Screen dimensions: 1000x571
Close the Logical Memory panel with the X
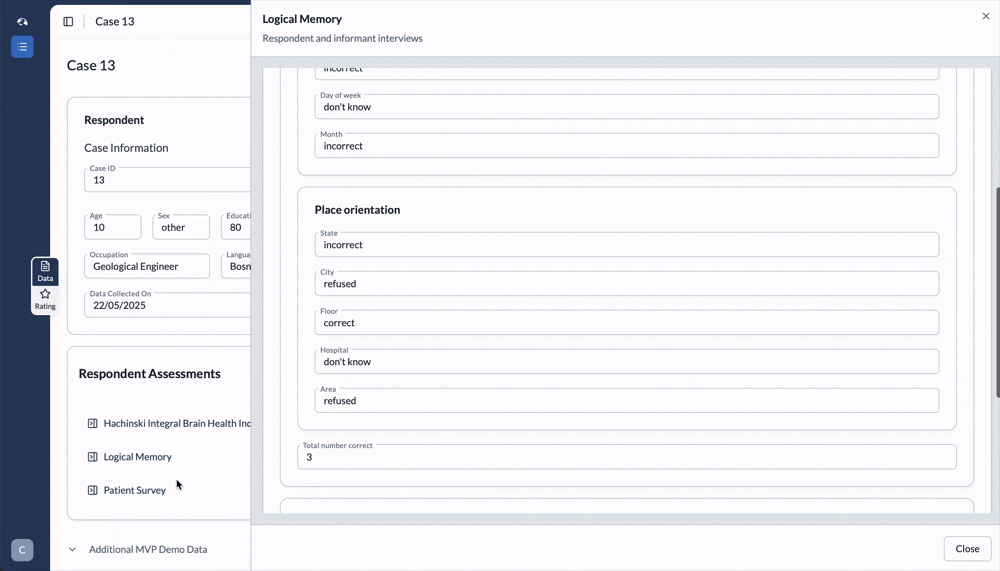click(986, 17)
